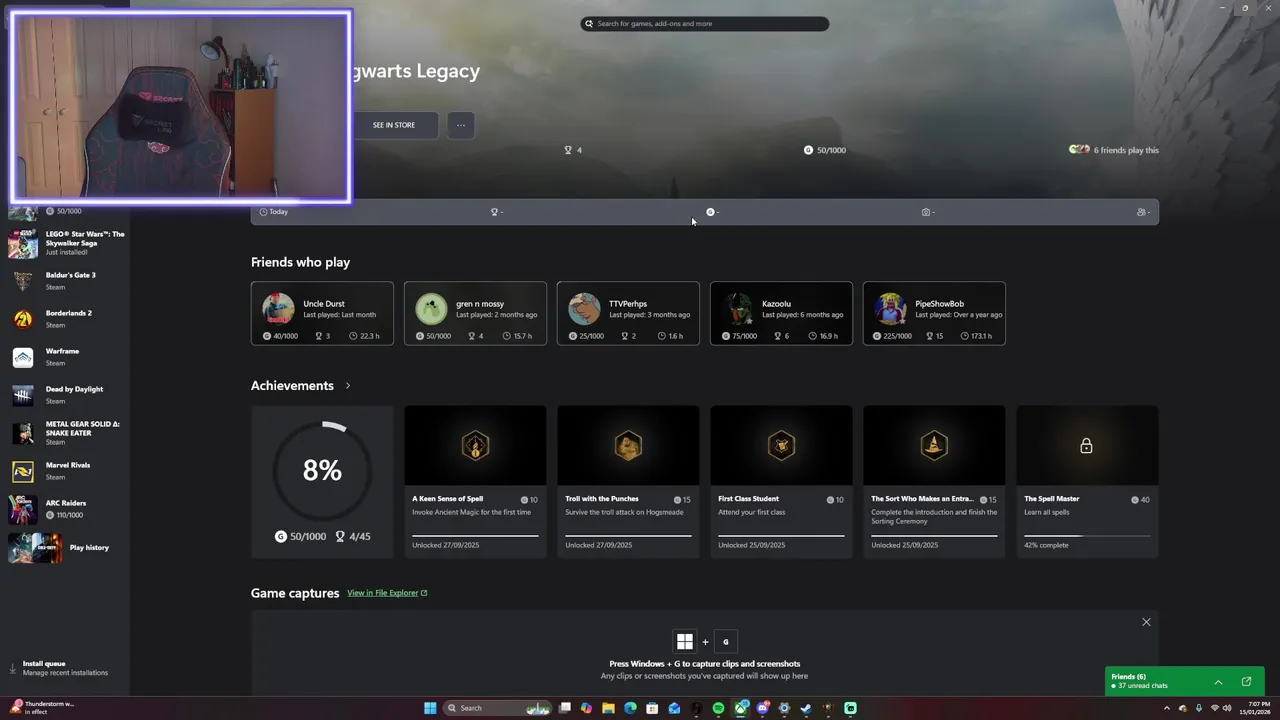Screen dimensions: 1280x720
Task: Open Troll with the Punches achievement
Action: 628,481
